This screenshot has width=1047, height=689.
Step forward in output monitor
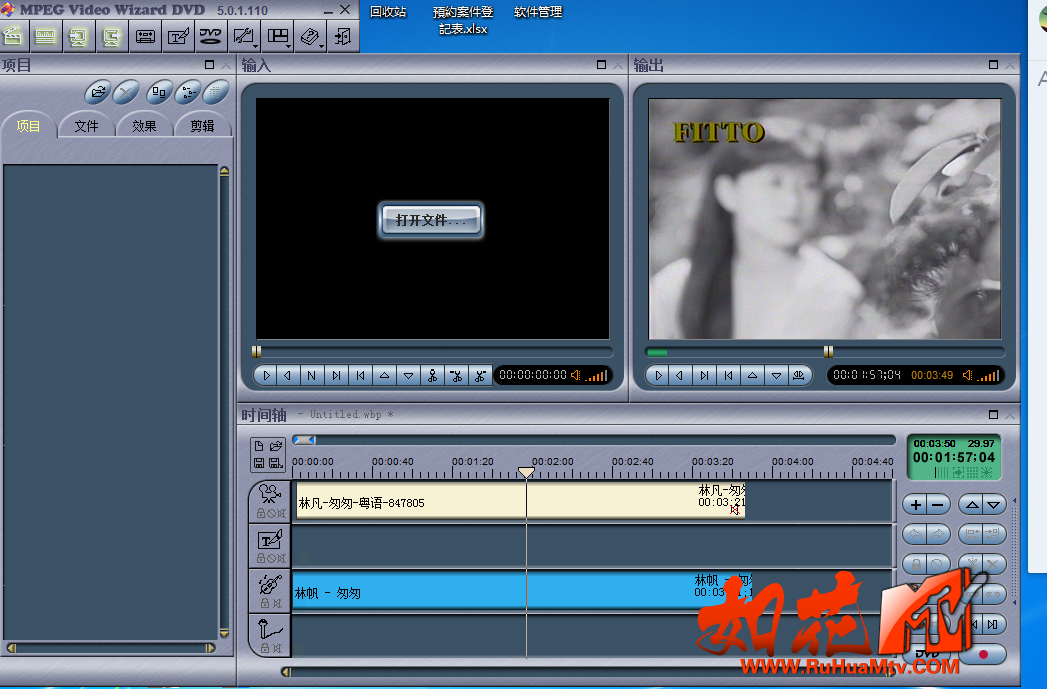(704, 376)
